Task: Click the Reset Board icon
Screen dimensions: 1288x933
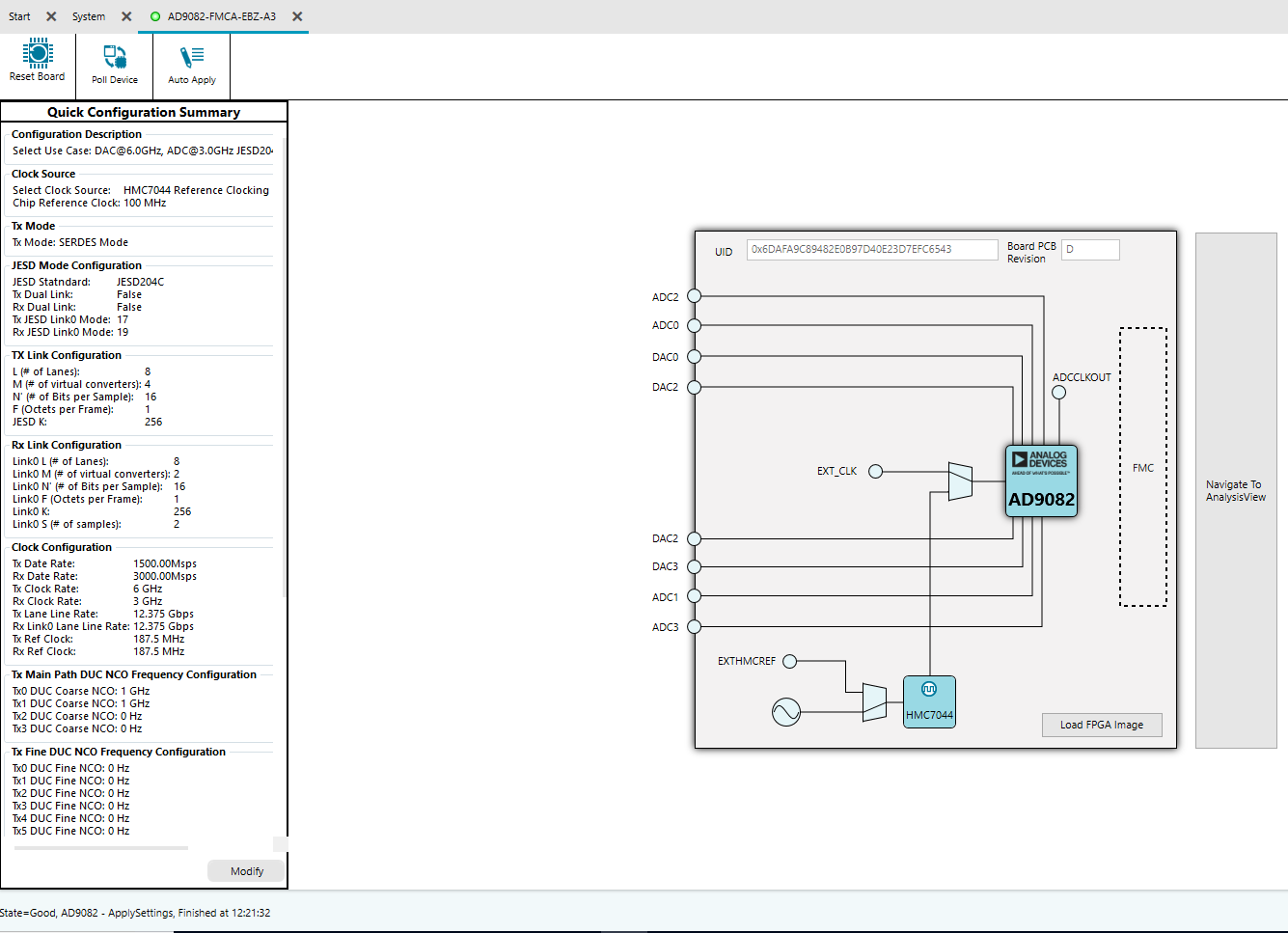Action: pyautogui.click(x=38, y=53)
